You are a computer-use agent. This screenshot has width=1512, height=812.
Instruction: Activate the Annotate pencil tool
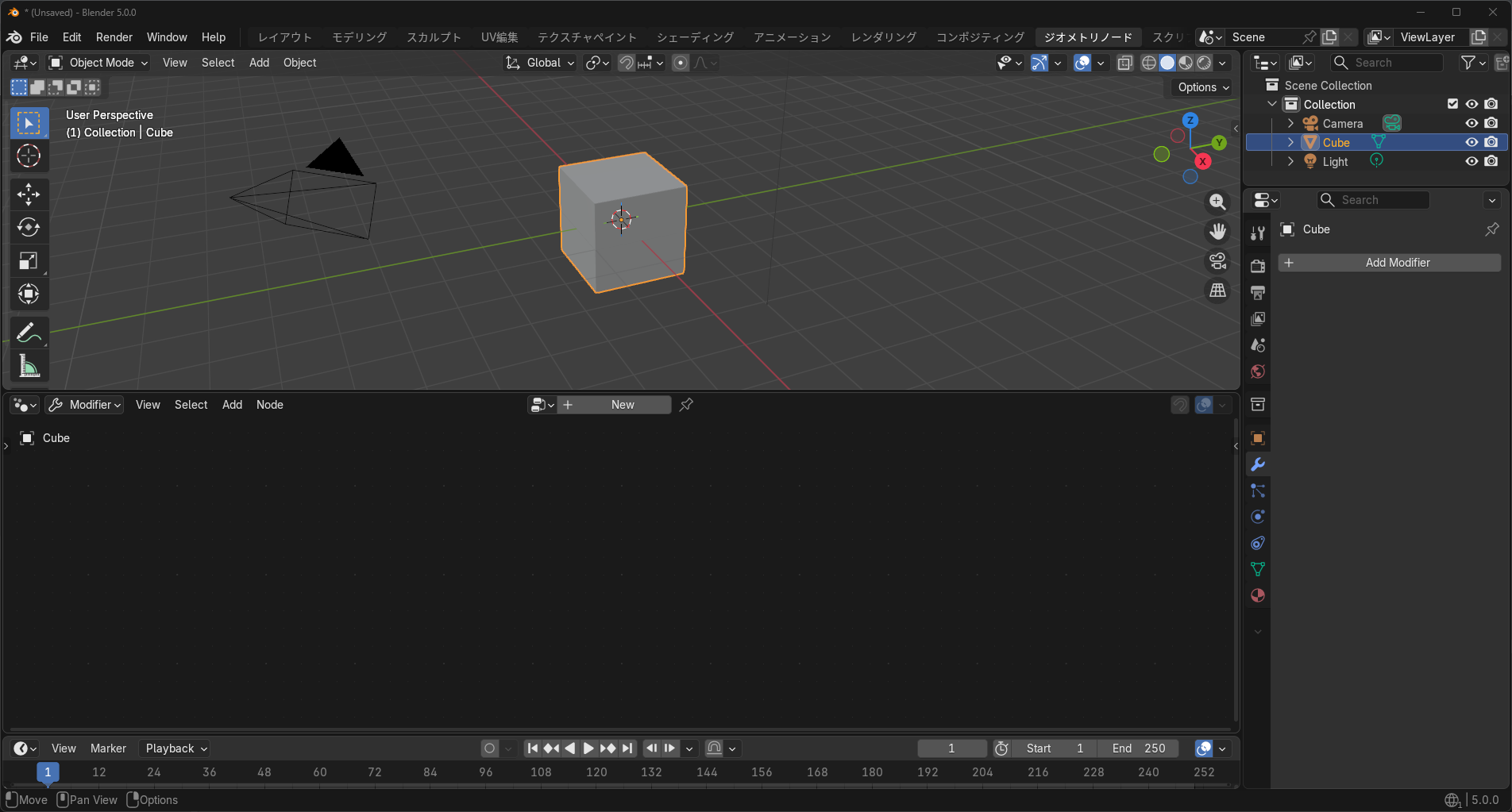click(29, 333)
